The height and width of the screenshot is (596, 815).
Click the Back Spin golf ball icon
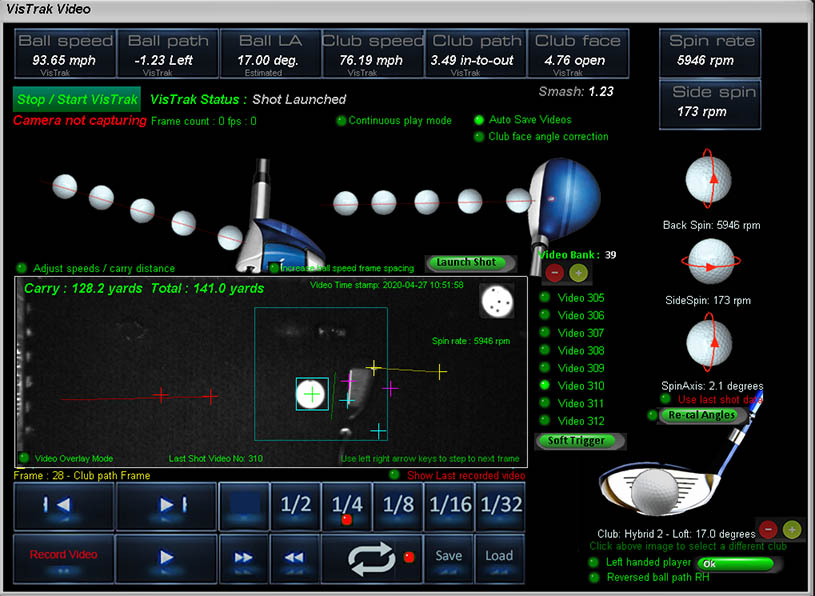tap(708, 179)
